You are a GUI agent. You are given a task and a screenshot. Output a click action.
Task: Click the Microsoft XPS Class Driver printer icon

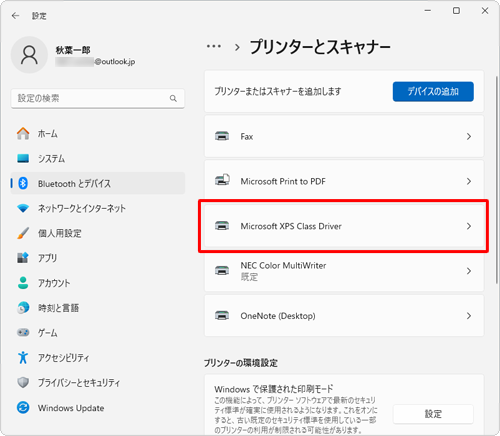tap(222, 226)
